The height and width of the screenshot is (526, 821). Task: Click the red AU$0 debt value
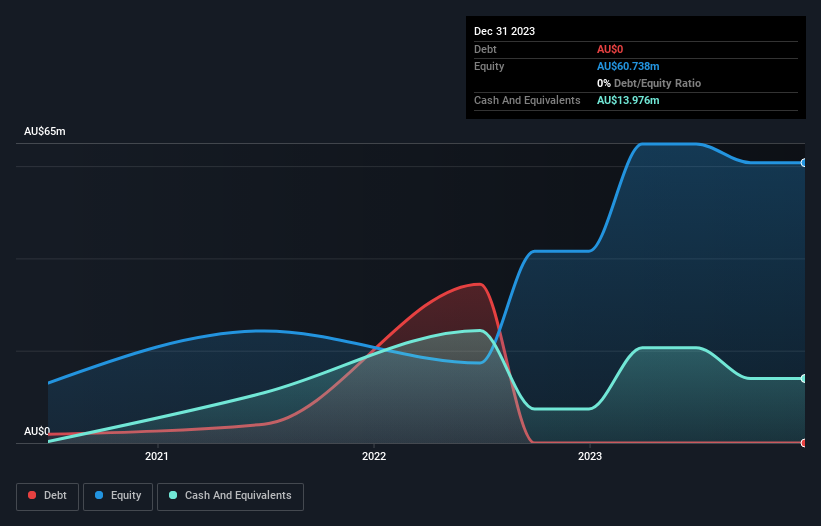pyautogui.click(x=610, y=49)
